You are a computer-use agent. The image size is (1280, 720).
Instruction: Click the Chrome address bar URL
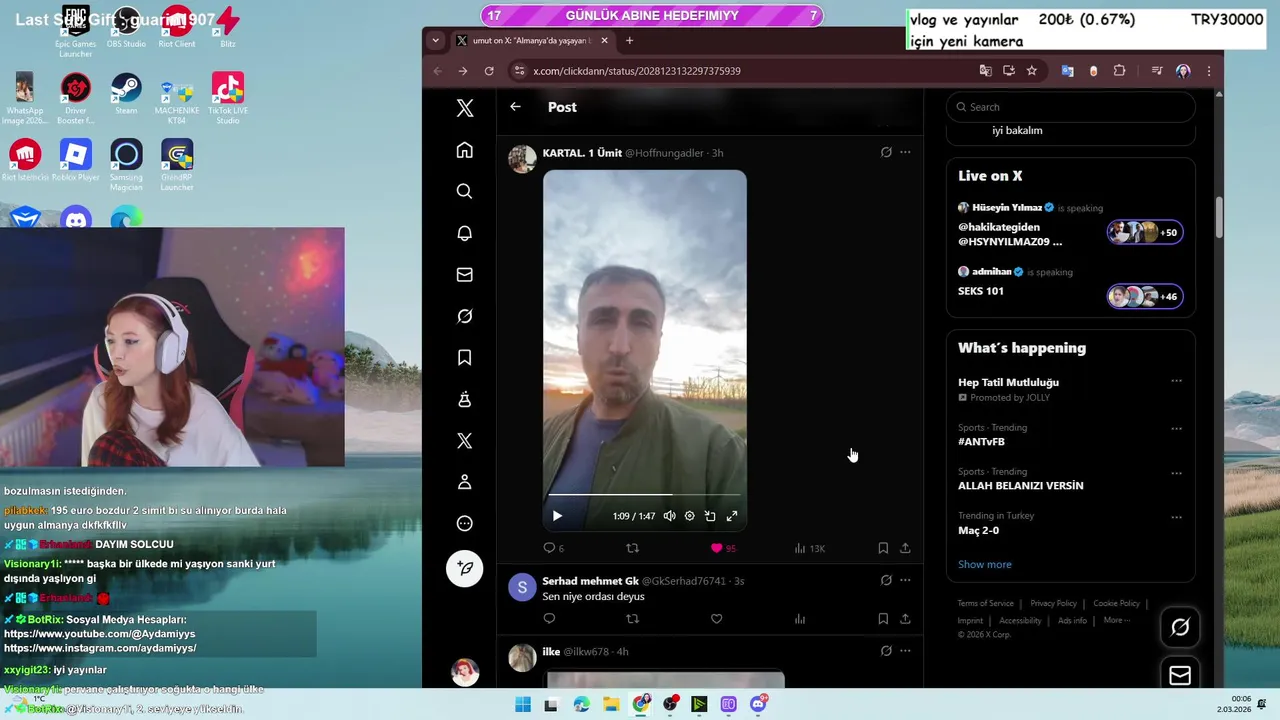637,71
